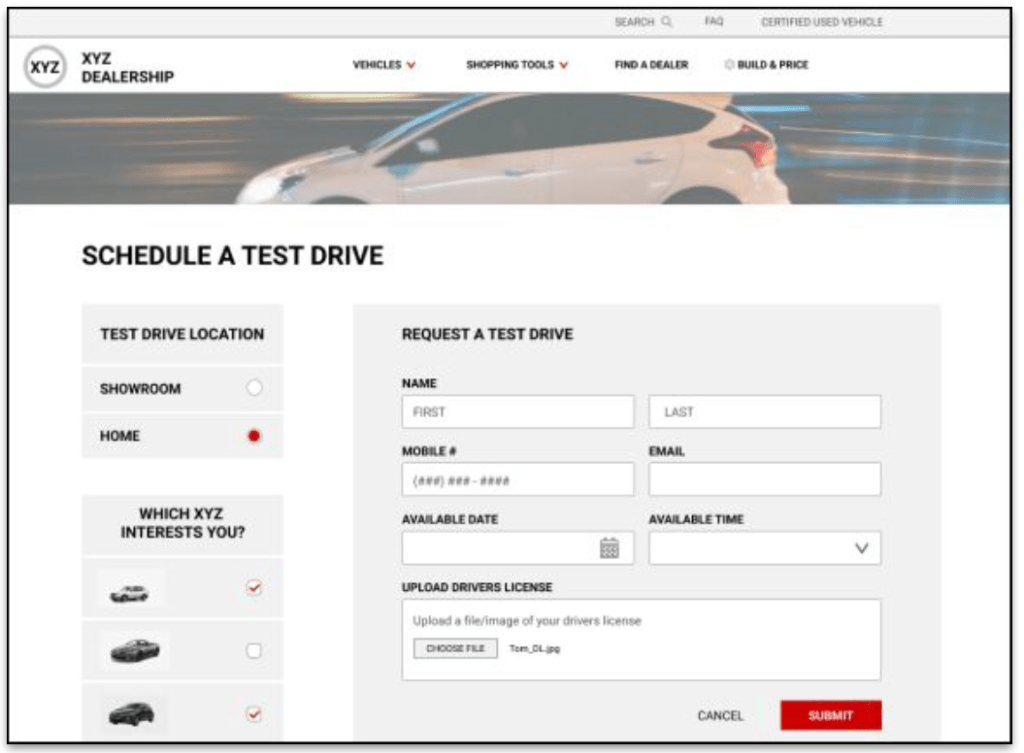Open Find a Dealer menu item

coord(651,65)
